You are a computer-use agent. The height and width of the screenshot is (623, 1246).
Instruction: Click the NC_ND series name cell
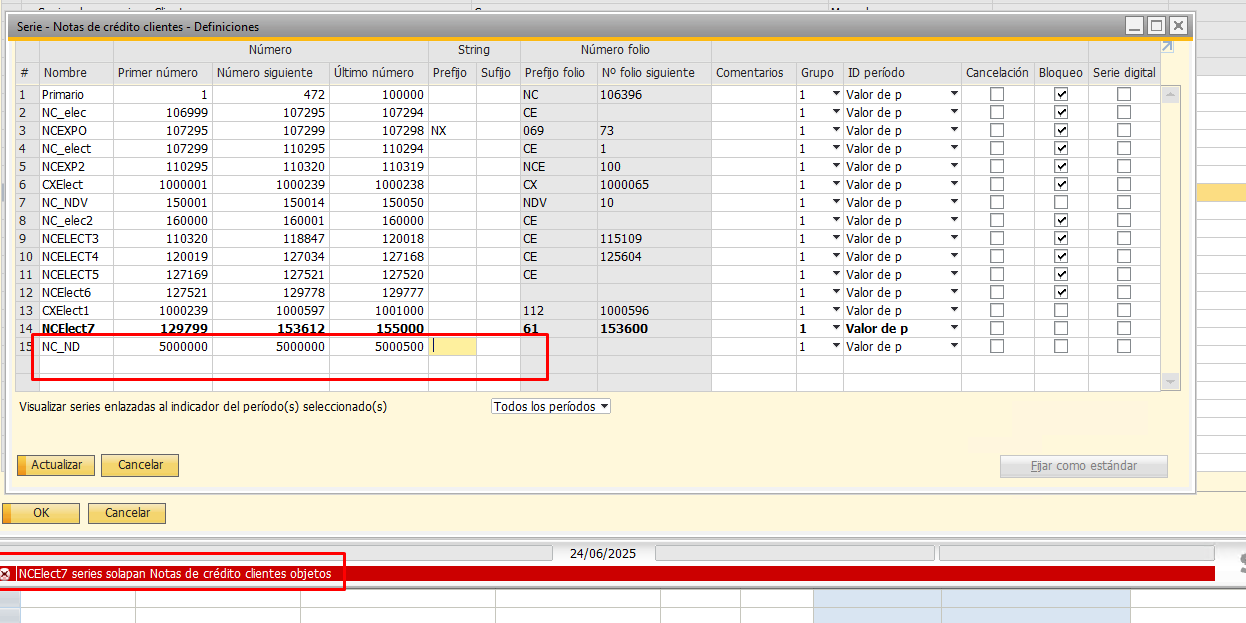76,346
